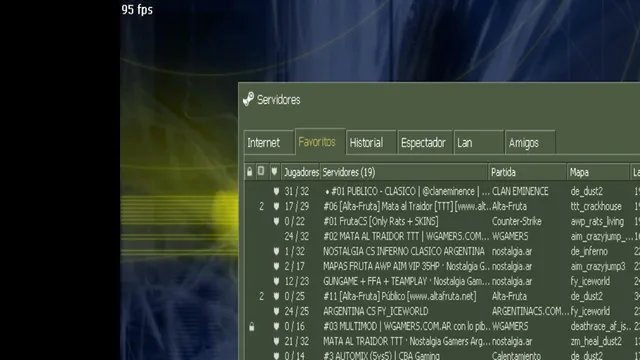The image size is (640, 360).
Task: Click the shield icon of the 2 / 17 row
Action: pos(276,267)
